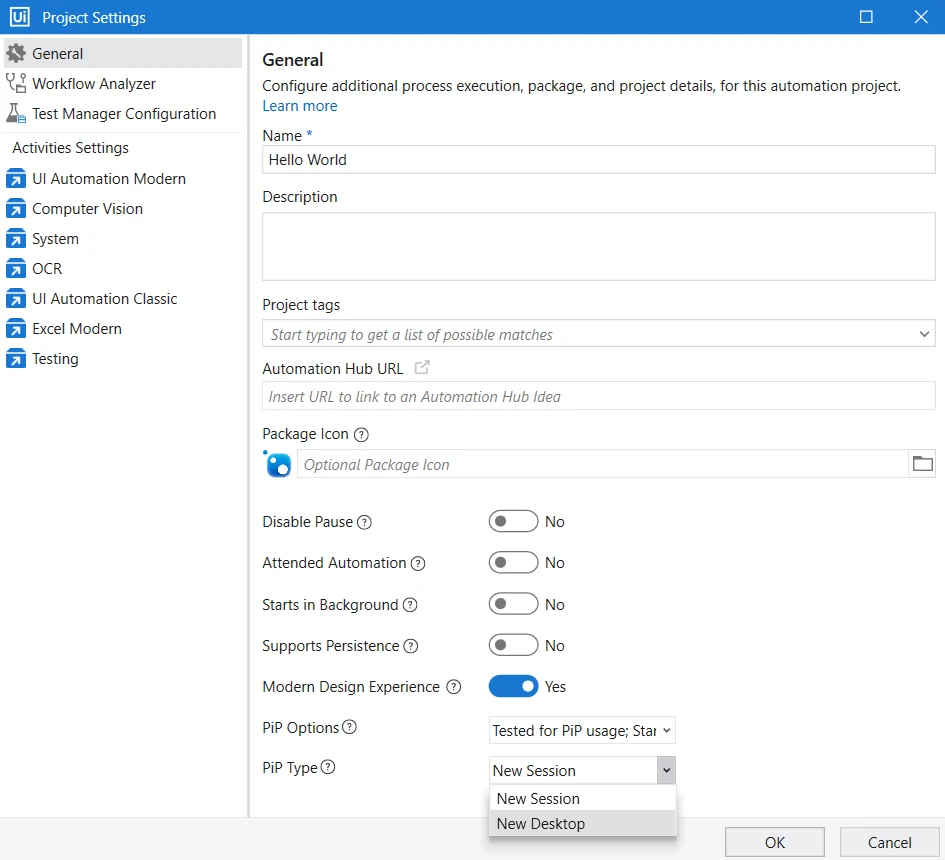Open UI Automation Modern settings
Screen dimensions: 945x860
123,178
